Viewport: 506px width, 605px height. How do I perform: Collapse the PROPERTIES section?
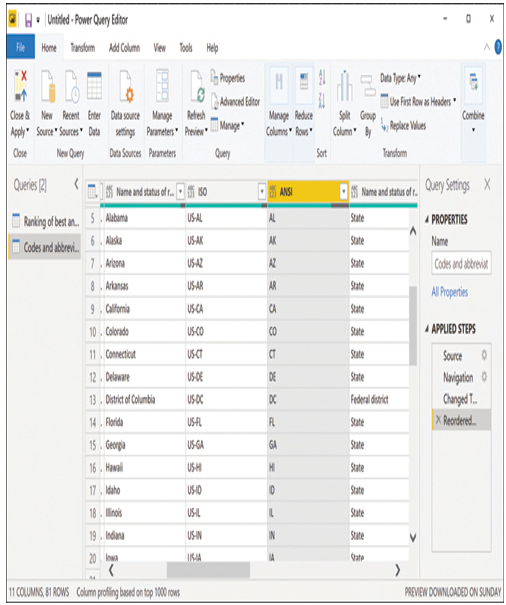426,220
